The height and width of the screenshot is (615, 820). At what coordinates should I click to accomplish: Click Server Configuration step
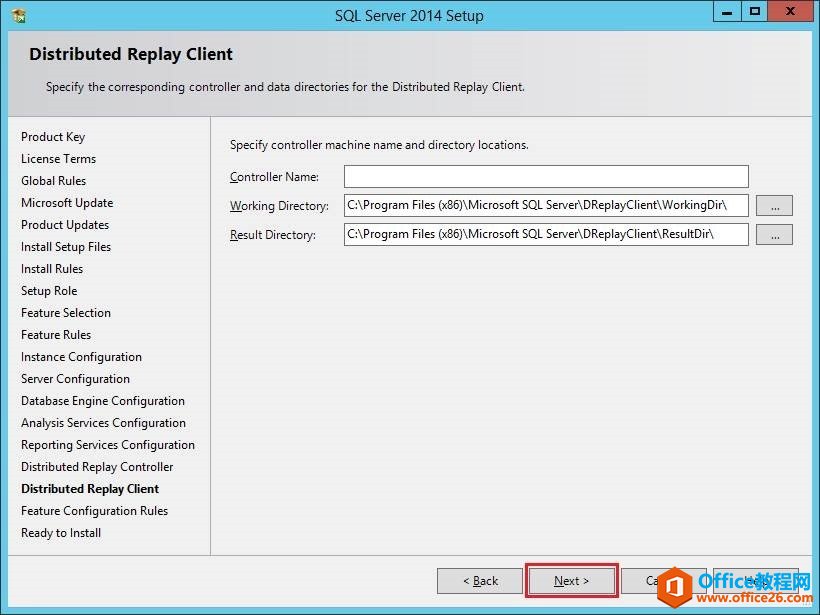(75, 379)
